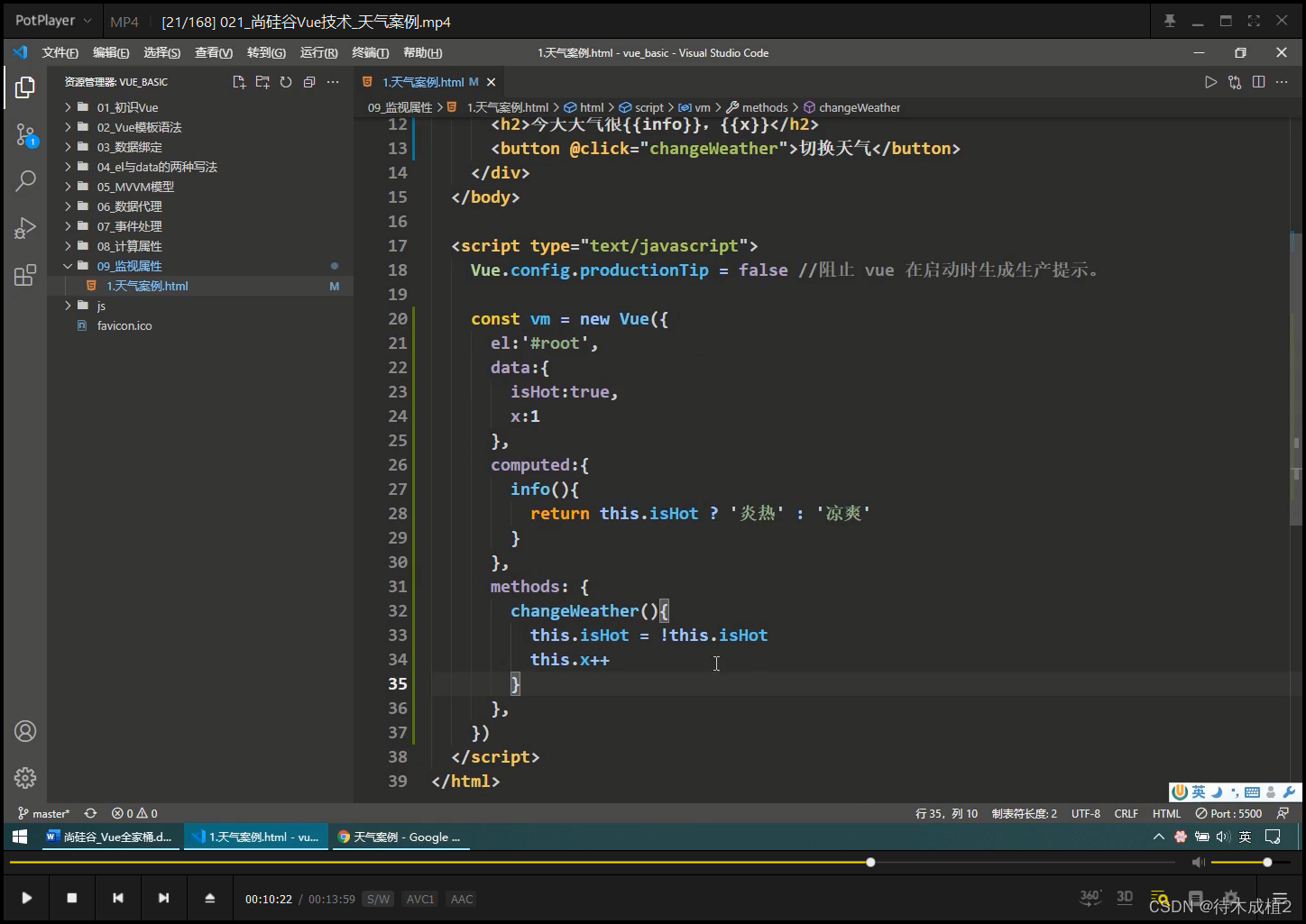Open the 查看(V) menu
1306x924 pixels.
pos(214,53)
